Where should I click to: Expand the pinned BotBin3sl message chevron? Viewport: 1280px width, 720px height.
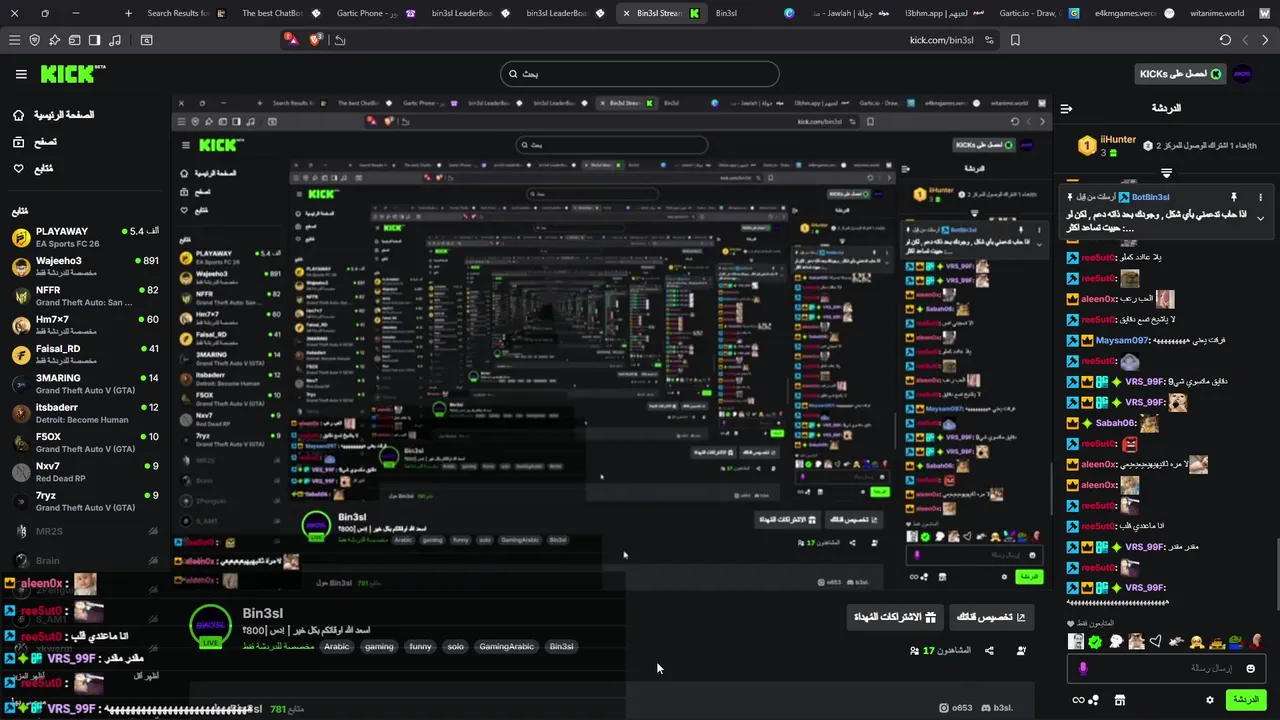click(1260, 219)
